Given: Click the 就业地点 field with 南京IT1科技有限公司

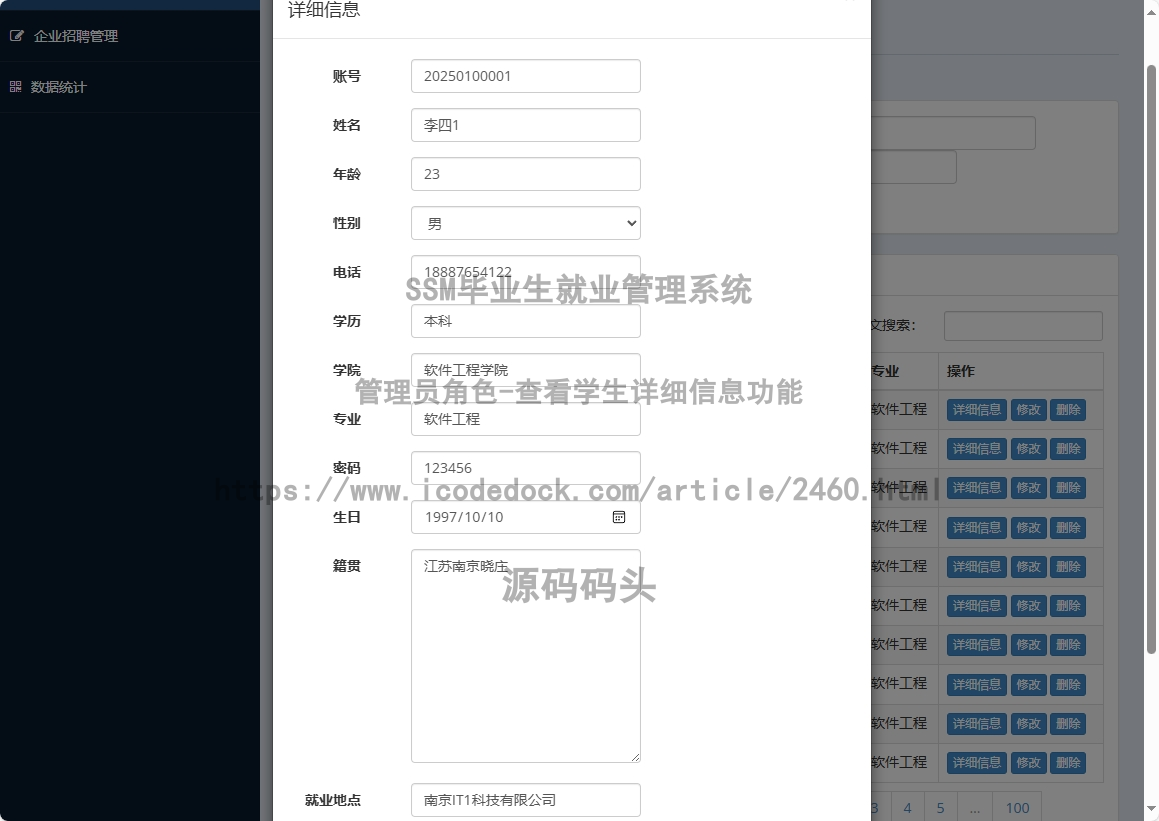Looking at the screenshot, I should tap(526, 800).
